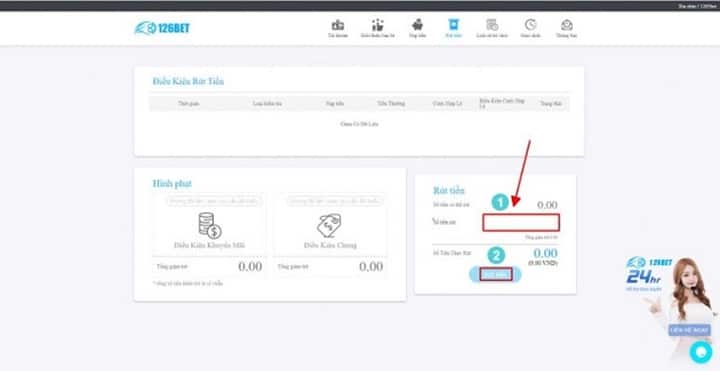Open the account link in top bar

(697, 6)
